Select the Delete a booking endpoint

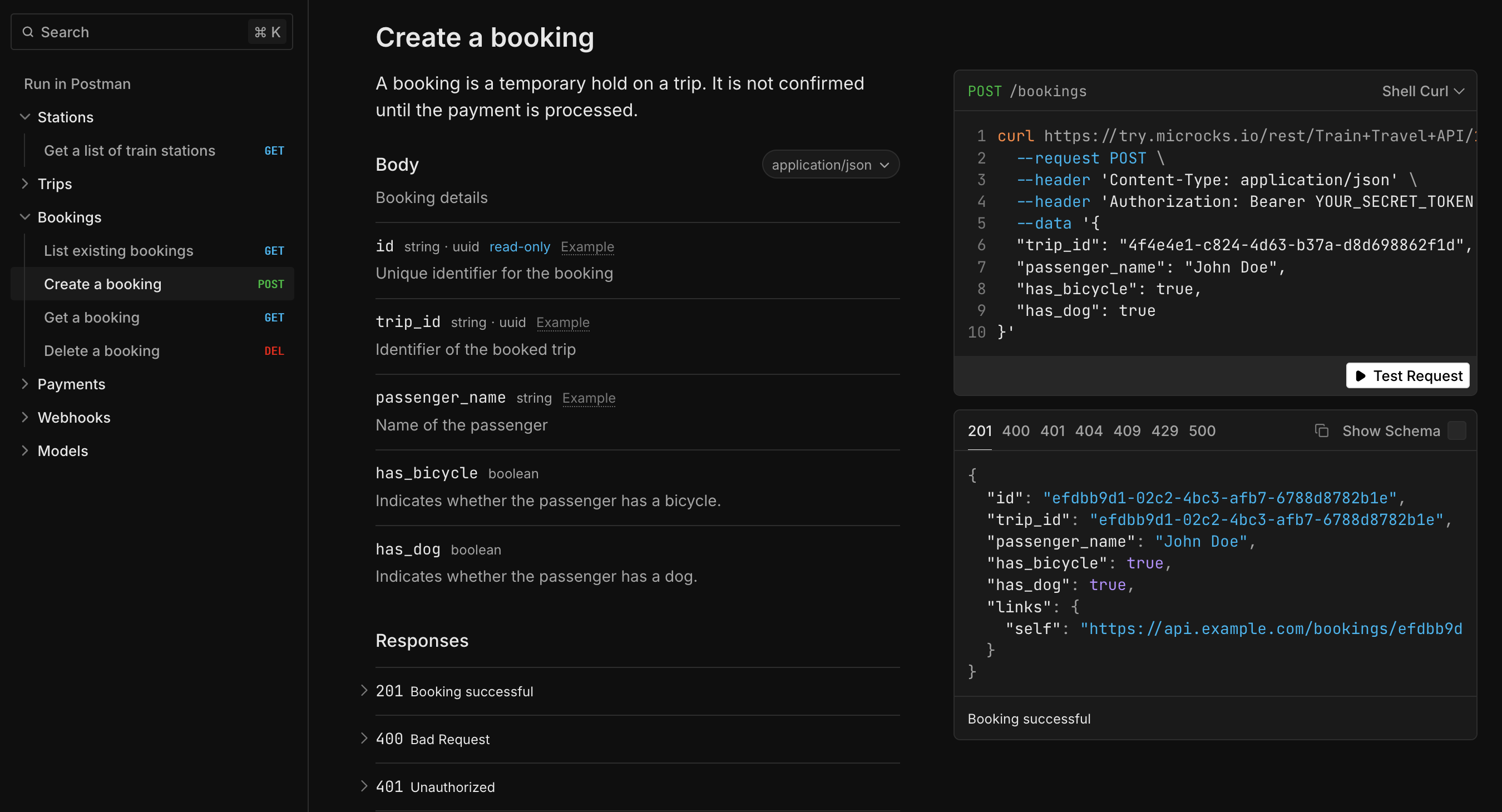point(101,350)
